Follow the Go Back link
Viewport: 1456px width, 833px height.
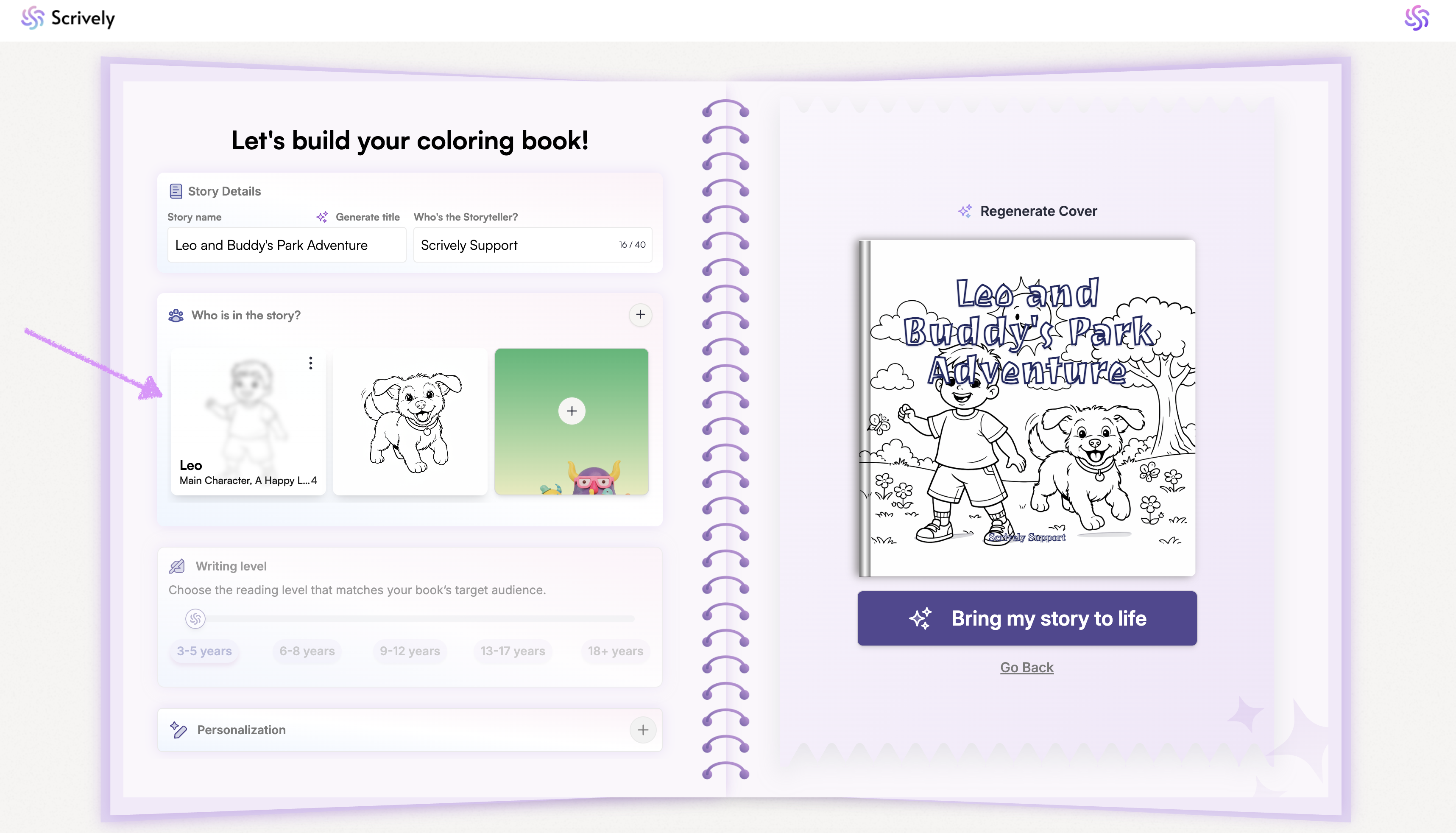tap(1026, 667)
